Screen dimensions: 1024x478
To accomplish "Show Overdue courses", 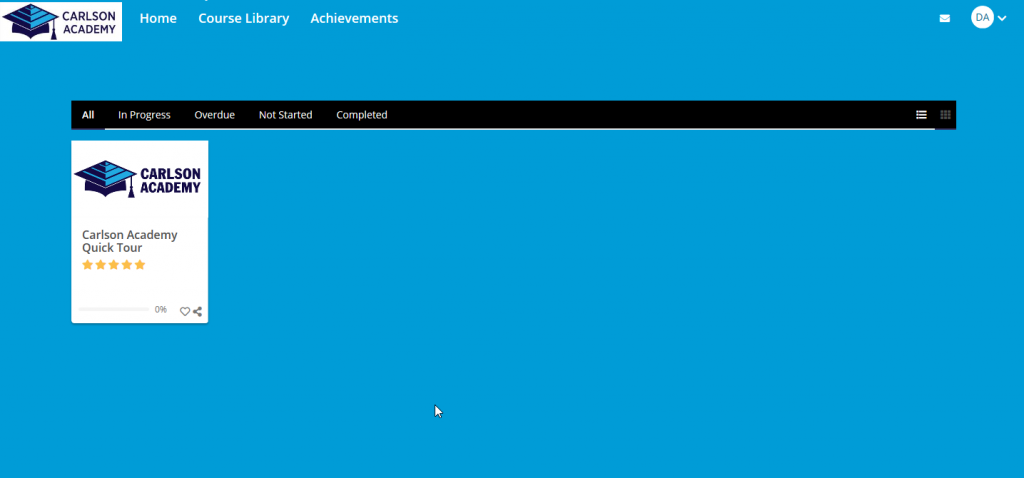I will coord(214,115).
